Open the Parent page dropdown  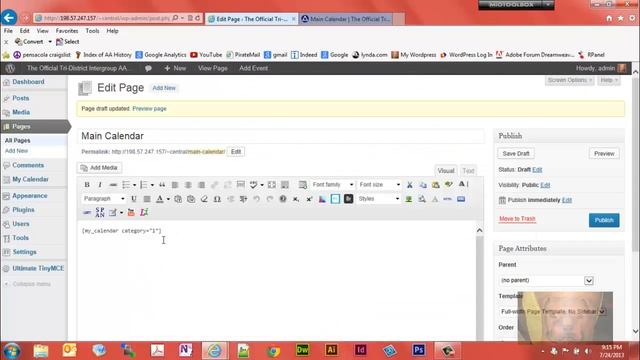pos(546,280)
